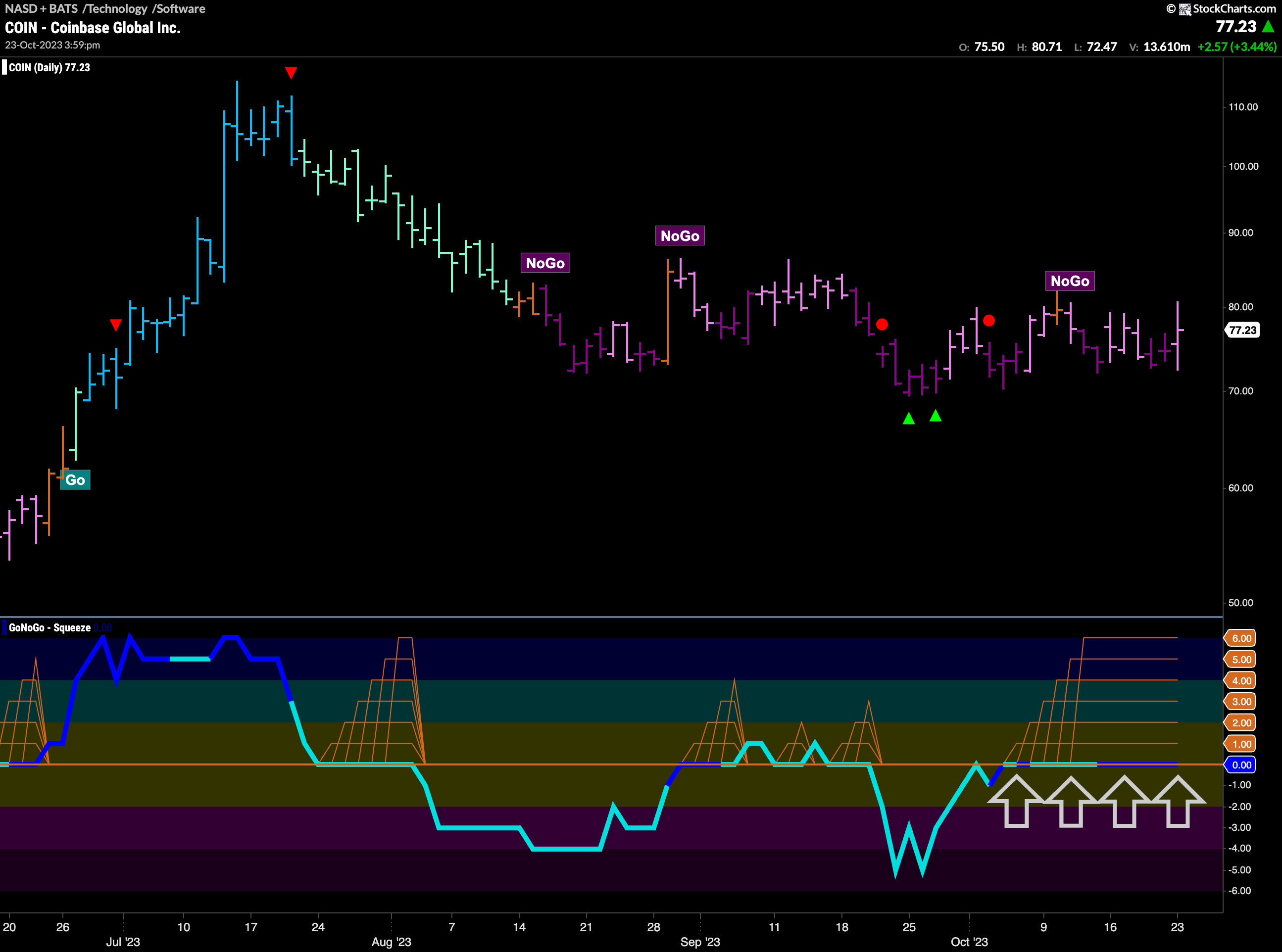The width and height of the screenshot is (1282, 952).
Task: Click the 50.00 price axis label
Action: (x=1240, y=603)
